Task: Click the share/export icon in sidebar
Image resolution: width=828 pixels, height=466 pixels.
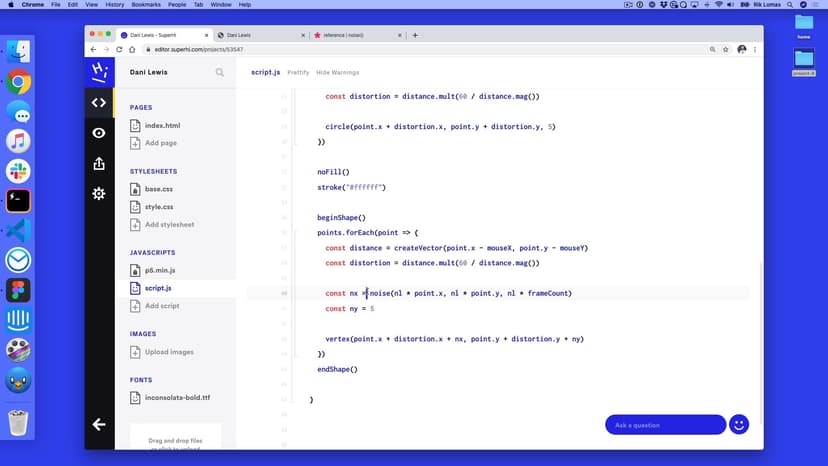Action: tap(99, 163)
